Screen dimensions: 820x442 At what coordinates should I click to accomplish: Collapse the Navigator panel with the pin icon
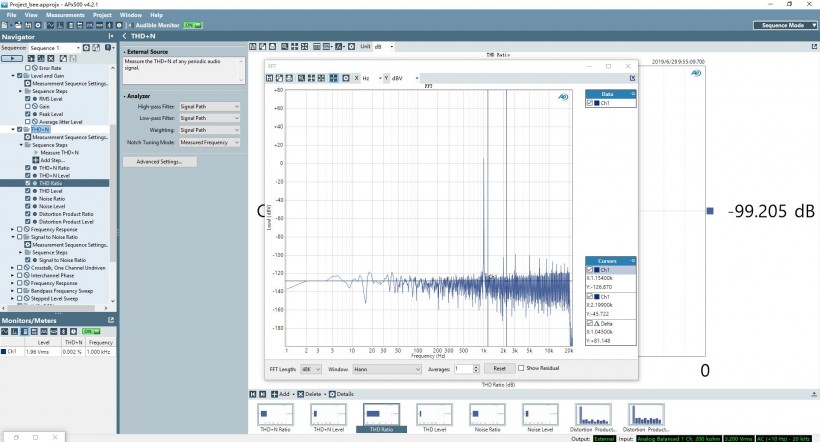111,37
